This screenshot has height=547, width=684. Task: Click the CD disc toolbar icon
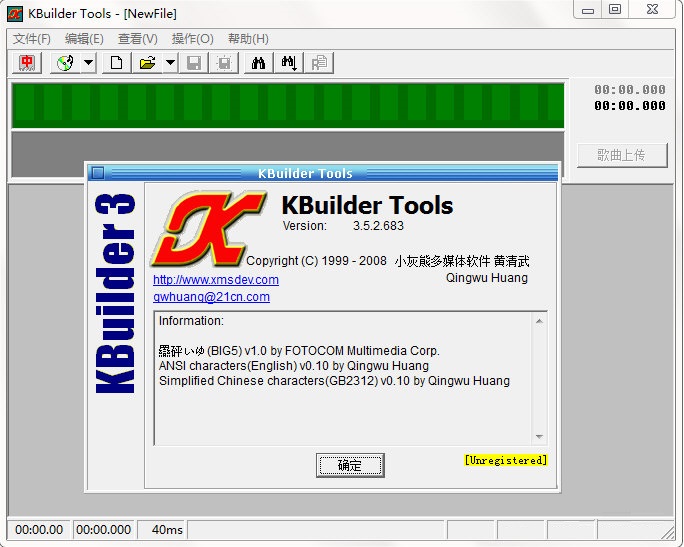[x=65, y=63]
